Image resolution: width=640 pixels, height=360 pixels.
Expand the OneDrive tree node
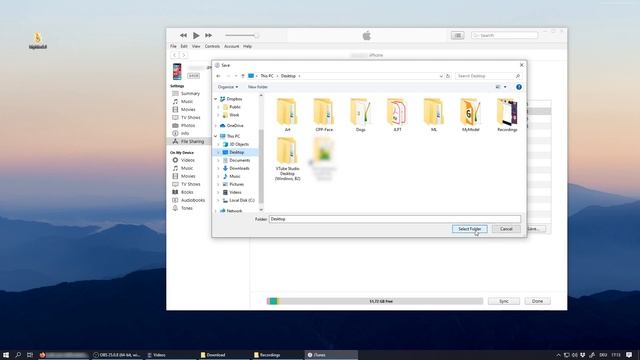[216, 126]
